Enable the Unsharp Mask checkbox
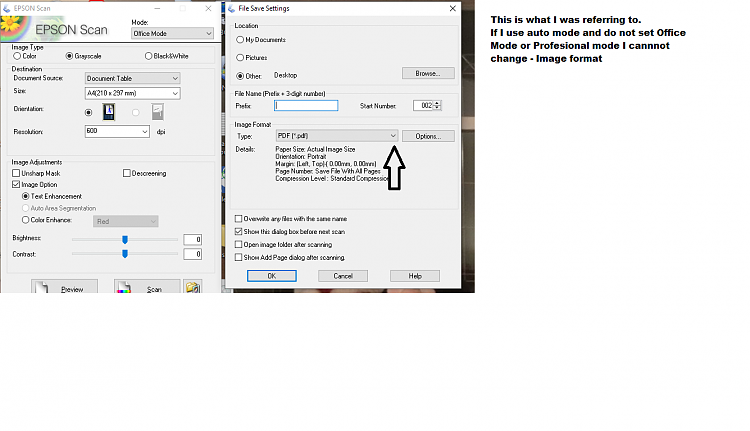The width and height of the screenshot is (750, 431). (x=16, y=173)
